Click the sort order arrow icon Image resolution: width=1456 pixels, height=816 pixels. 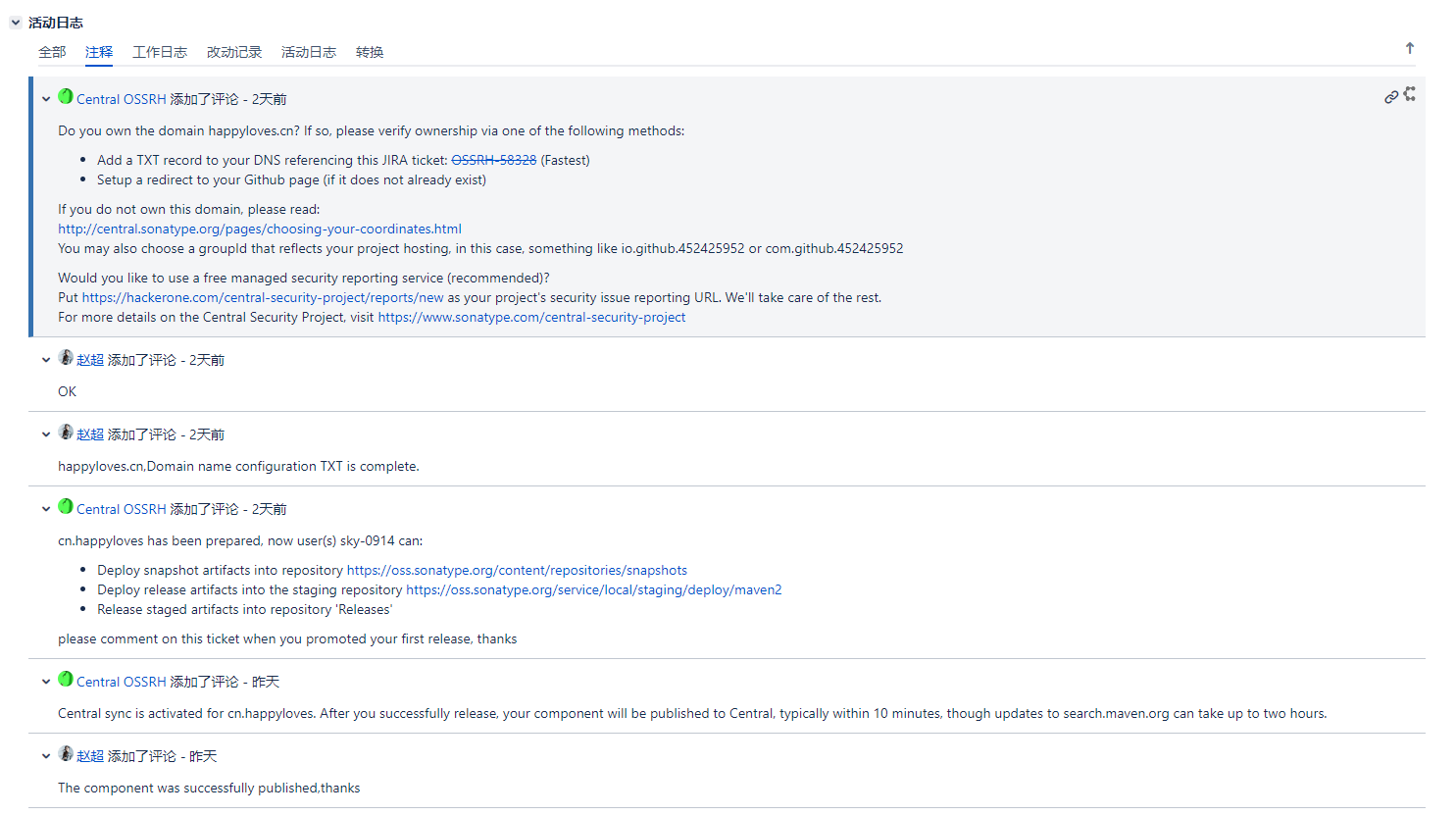click(x=1410, y=48)
